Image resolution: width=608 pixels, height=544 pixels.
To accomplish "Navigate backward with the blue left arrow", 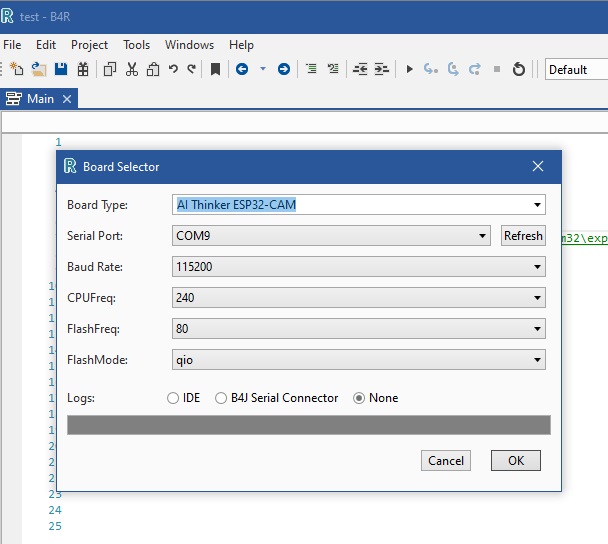I will 242,69.
